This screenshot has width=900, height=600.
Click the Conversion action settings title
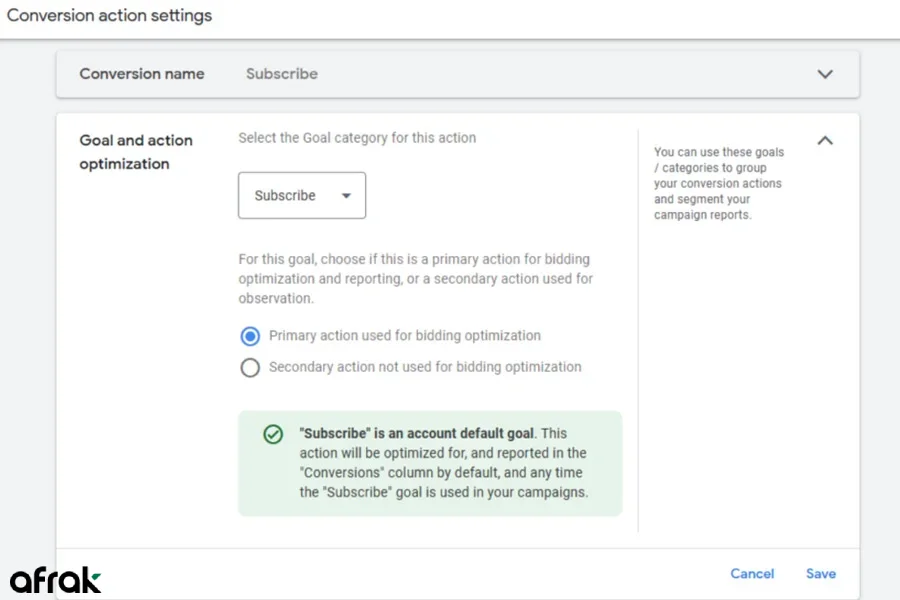pos(110,16)
